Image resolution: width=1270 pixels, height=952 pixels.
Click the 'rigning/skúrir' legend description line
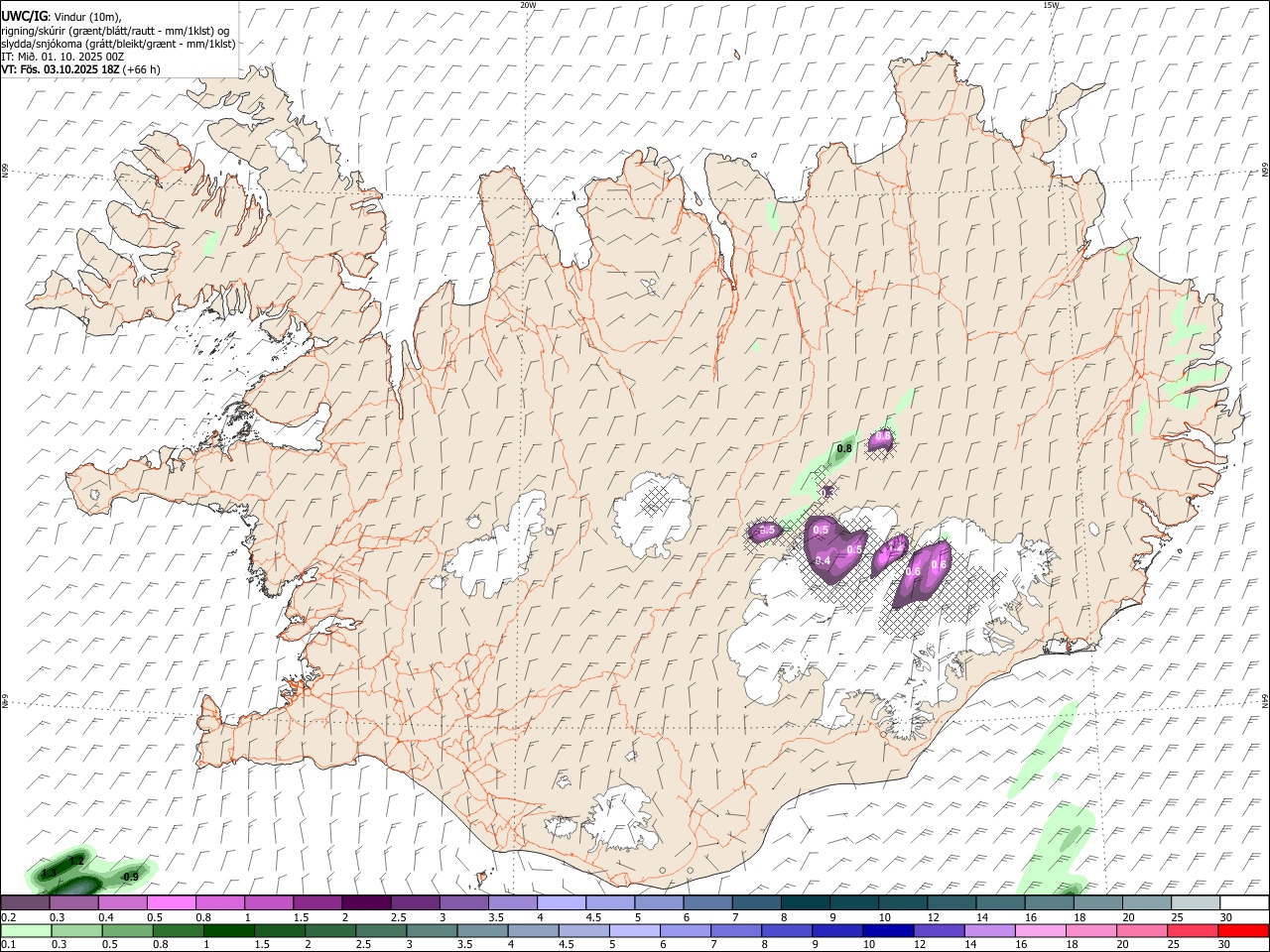(115, 31)
